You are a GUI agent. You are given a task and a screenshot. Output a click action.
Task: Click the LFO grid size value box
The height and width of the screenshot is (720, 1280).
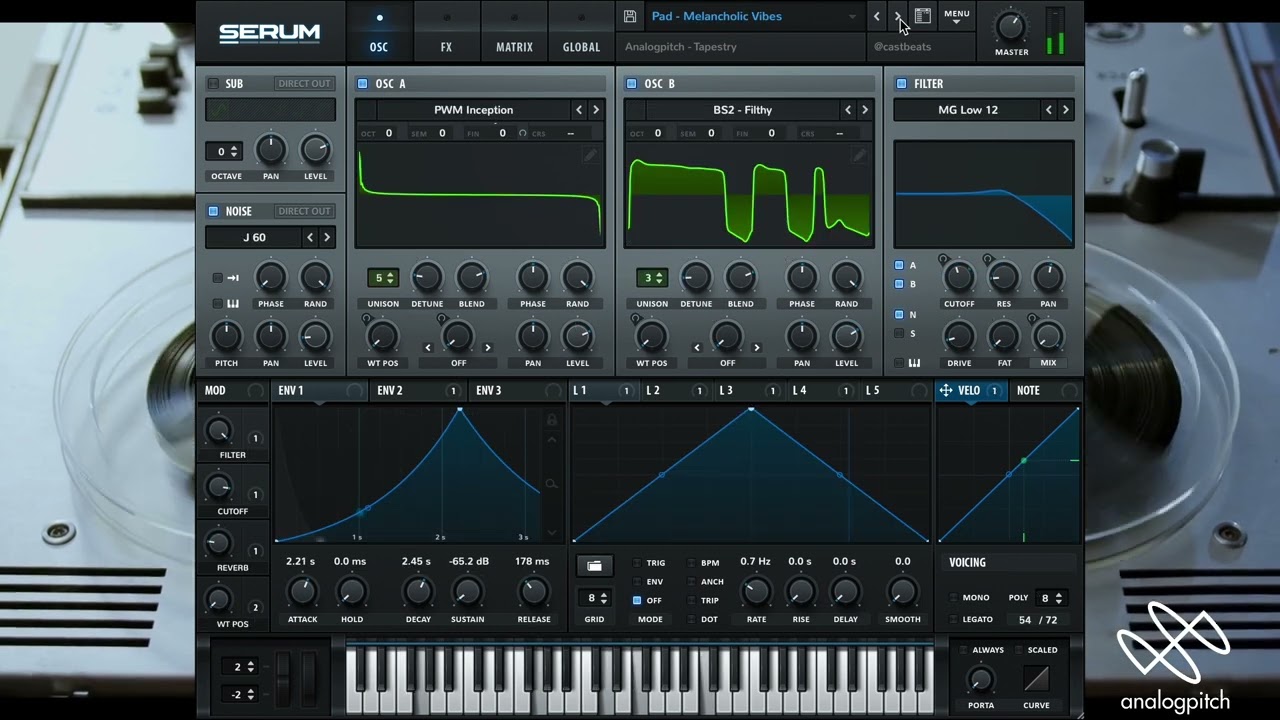click(x=594, y=598)
